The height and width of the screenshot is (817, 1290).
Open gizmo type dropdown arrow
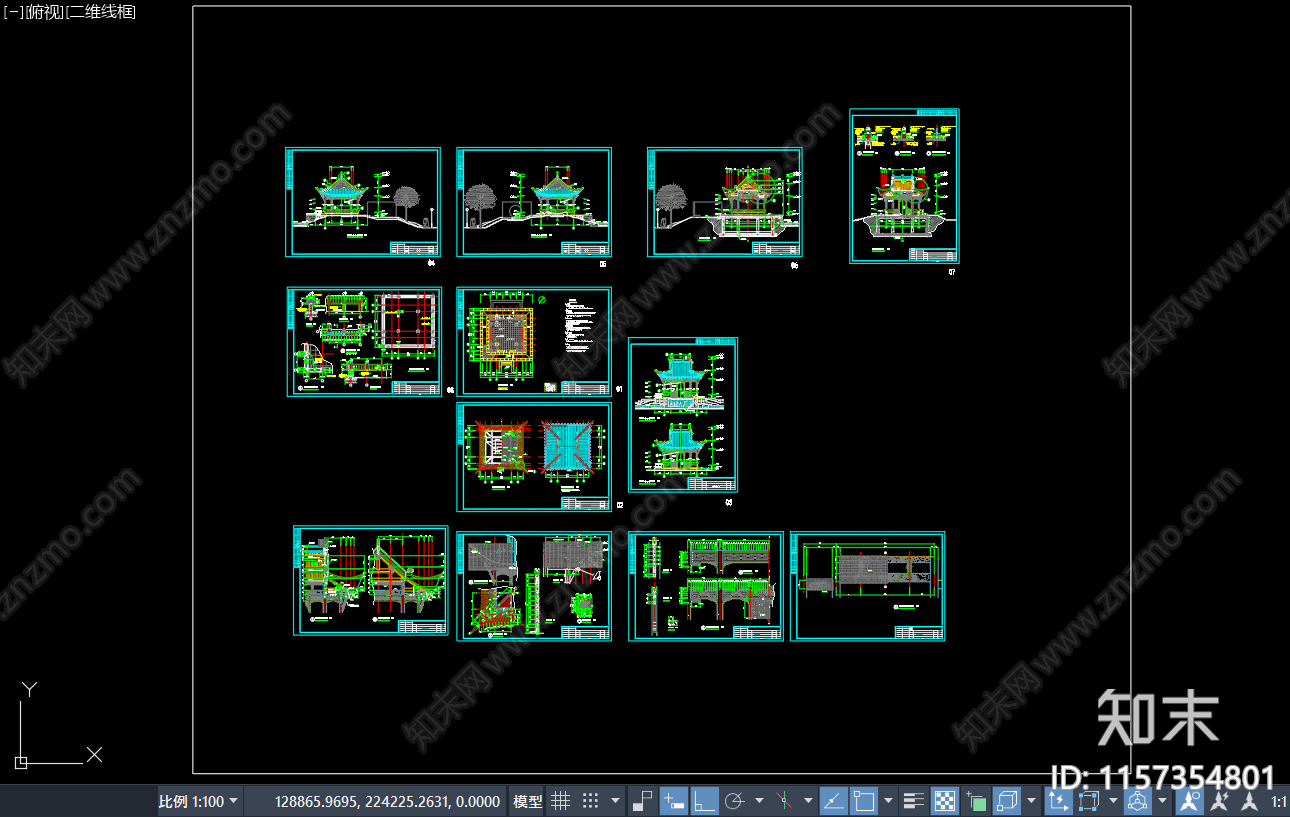point(1162,801)
